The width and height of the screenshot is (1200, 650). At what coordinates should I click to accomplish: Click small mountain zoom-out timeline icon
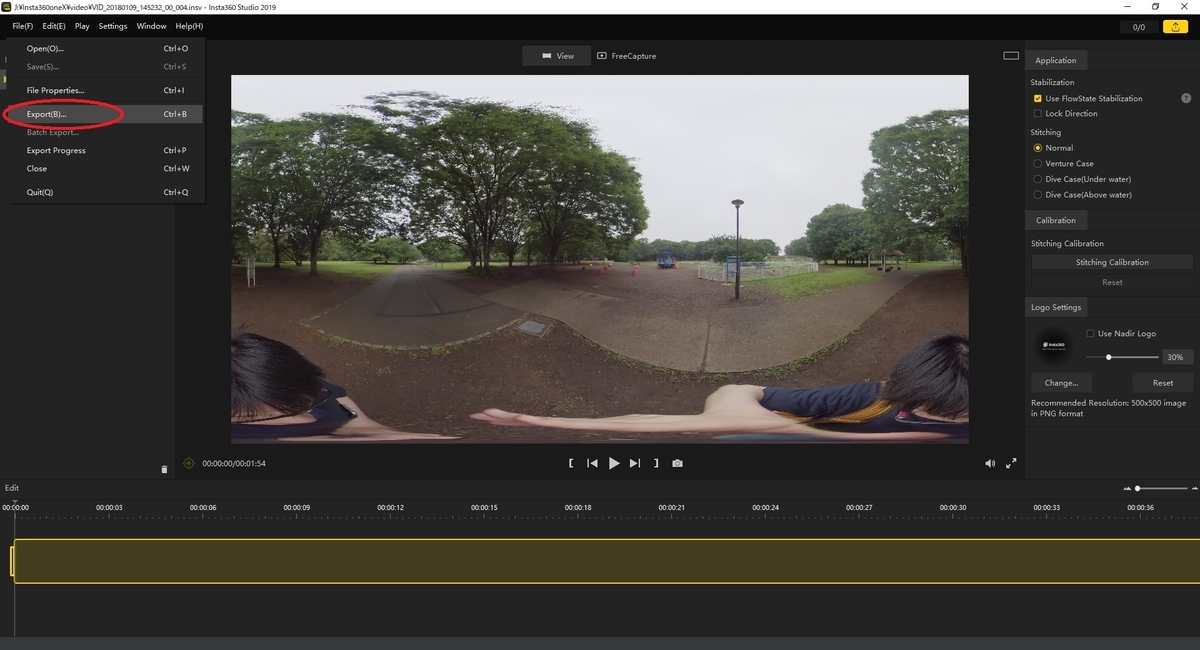click(x=1128, y=488)
